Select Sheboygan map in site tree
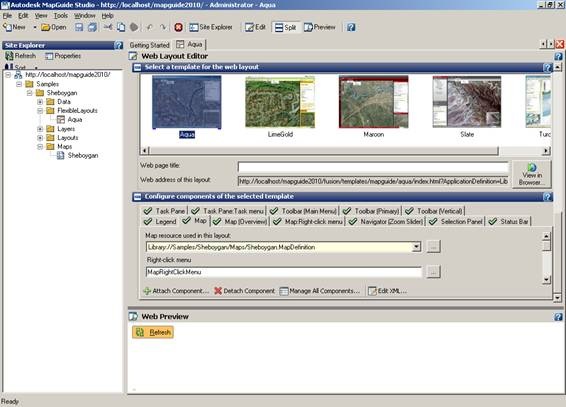Screen dimensions: 566x407 pos(83,156)
